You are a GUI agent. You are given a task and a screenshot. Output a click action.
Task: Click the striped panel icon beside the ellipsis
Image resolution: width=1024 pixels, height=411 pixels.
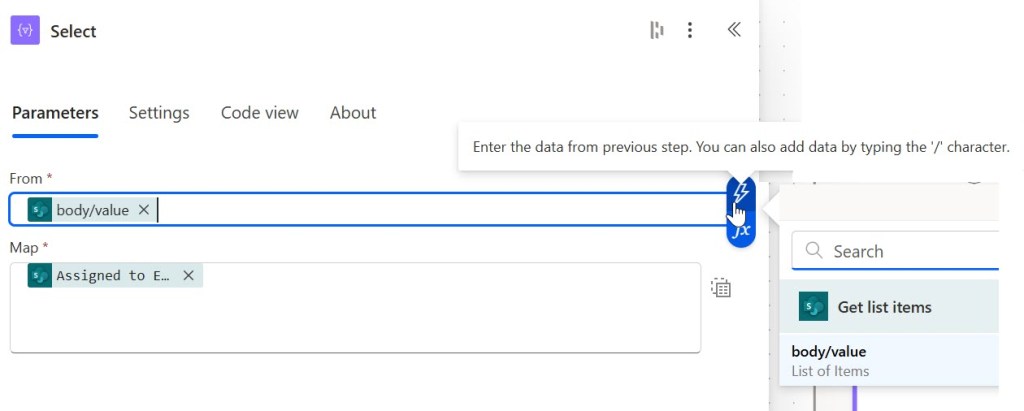657,31
